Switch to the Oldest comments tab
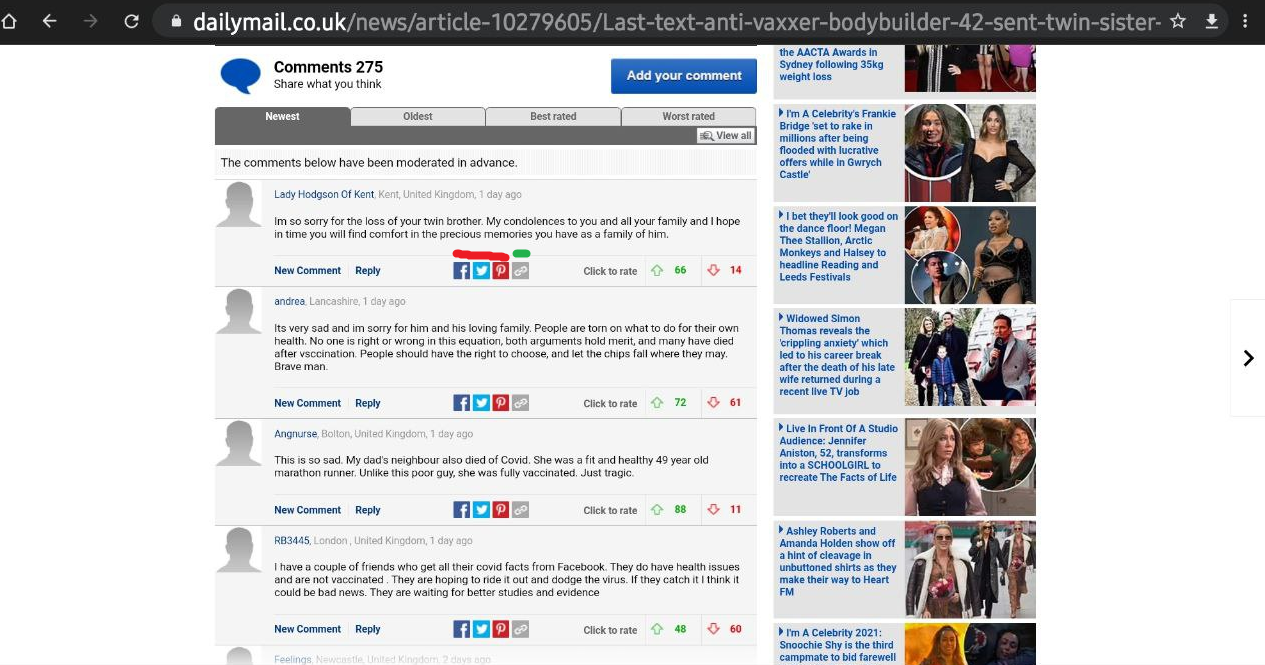Viewport: 1265px width, 665px height. point(417,116)
